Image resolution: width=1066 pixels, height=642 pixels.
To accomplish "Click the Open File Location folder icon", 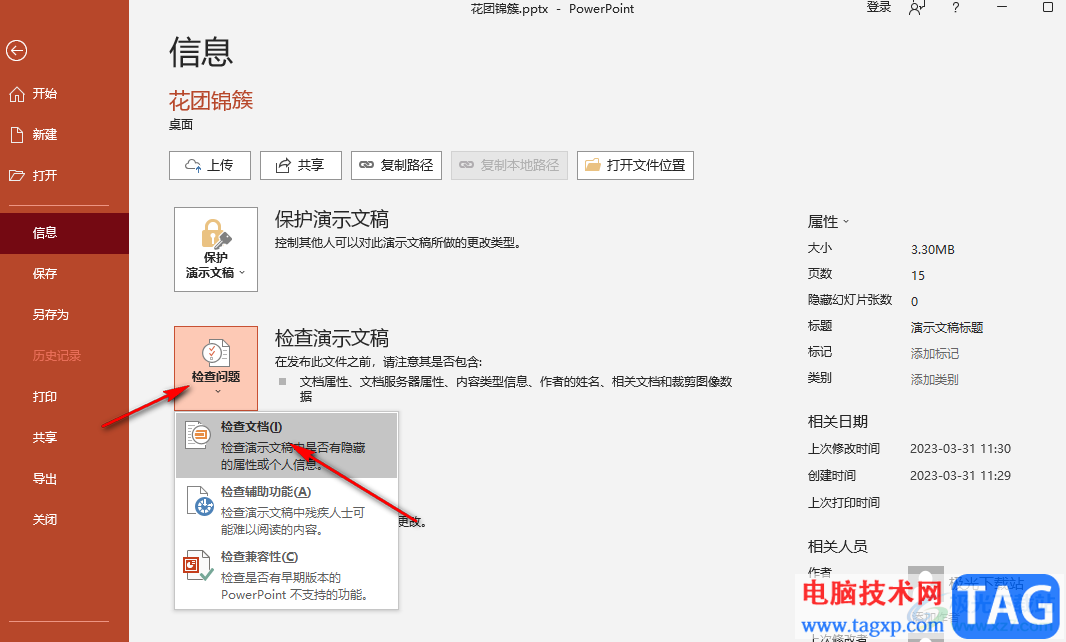I will point(593,165).
